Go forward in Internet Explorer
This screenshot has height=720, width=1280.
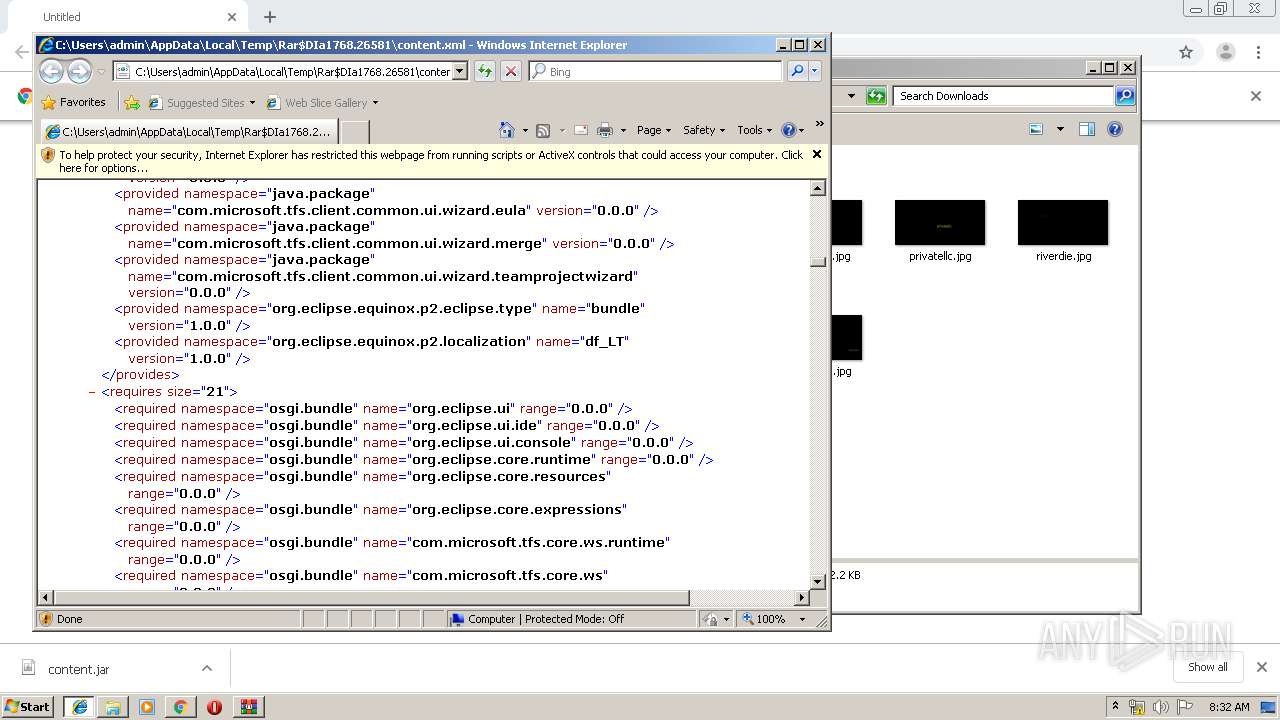coord(80,71)
